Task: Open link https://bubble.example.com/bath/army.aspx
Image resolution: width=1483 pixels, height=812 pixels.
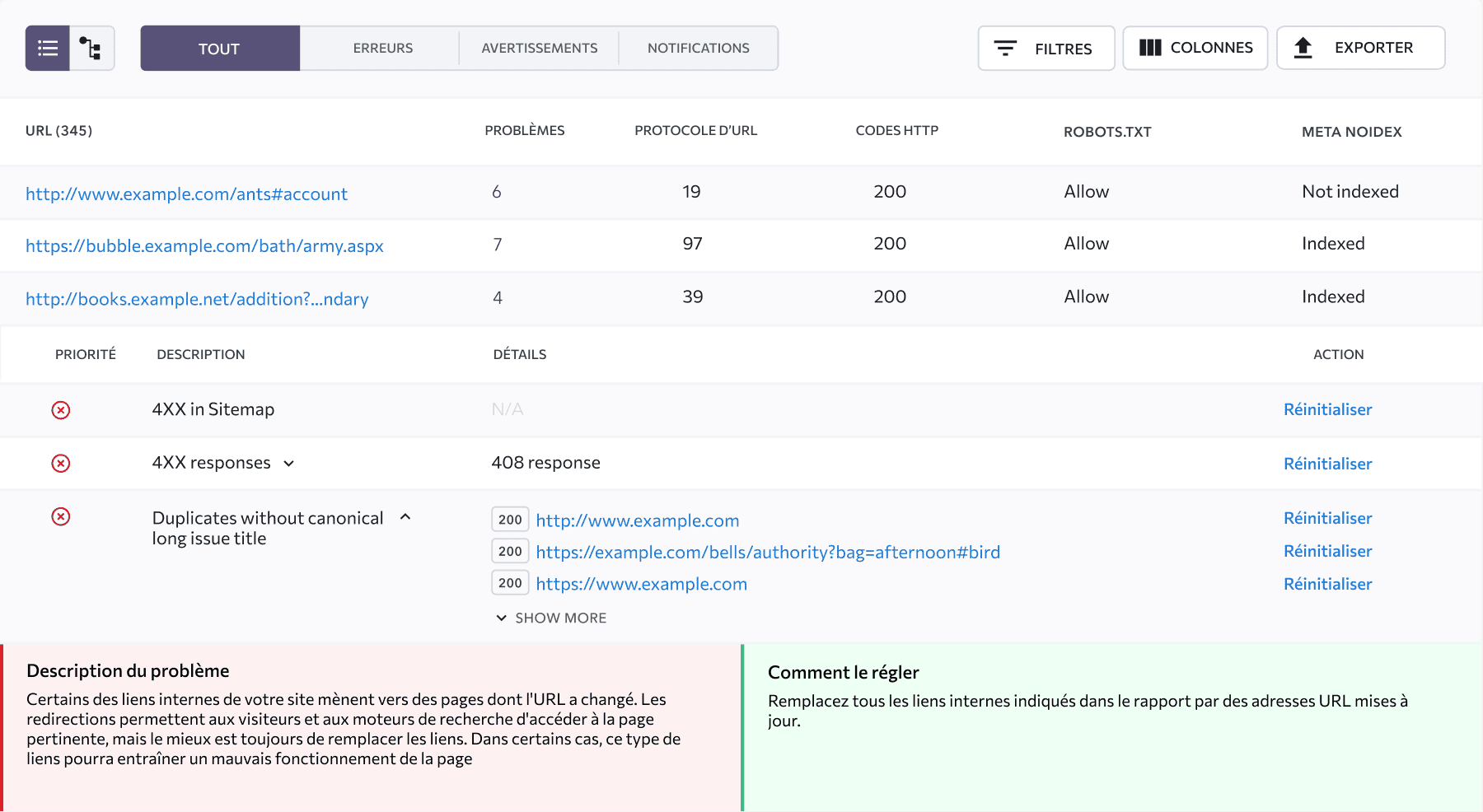Action: tap(204, 245)
